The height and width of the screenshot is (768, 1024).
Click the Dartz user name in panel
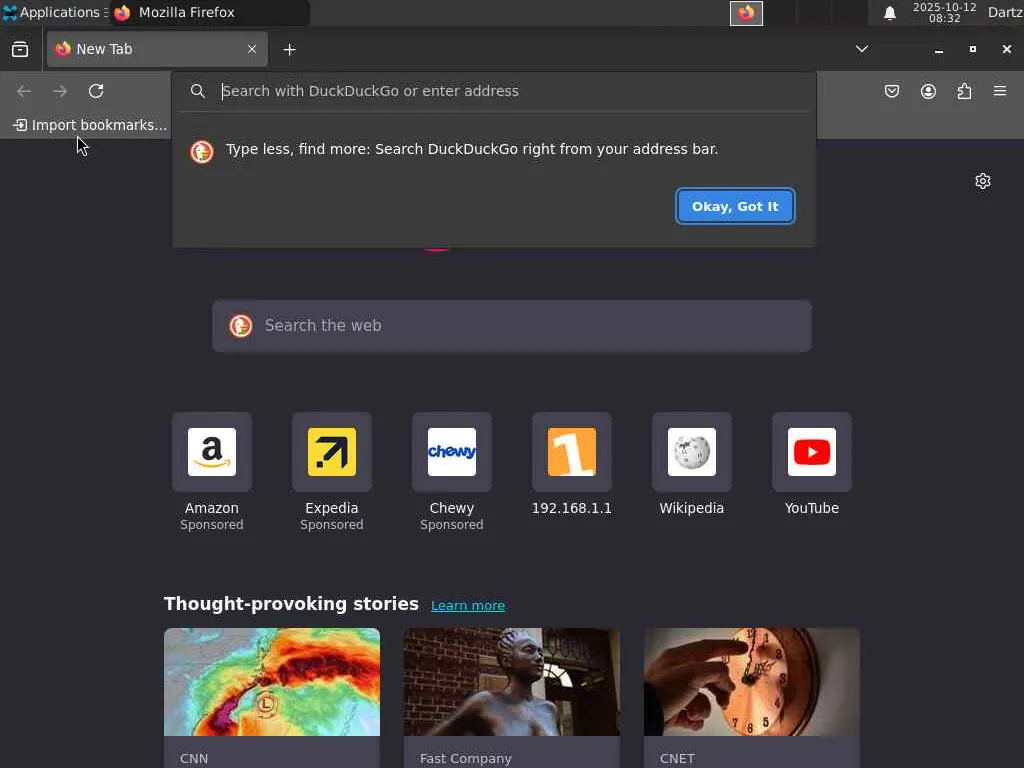click(1005, 12)
